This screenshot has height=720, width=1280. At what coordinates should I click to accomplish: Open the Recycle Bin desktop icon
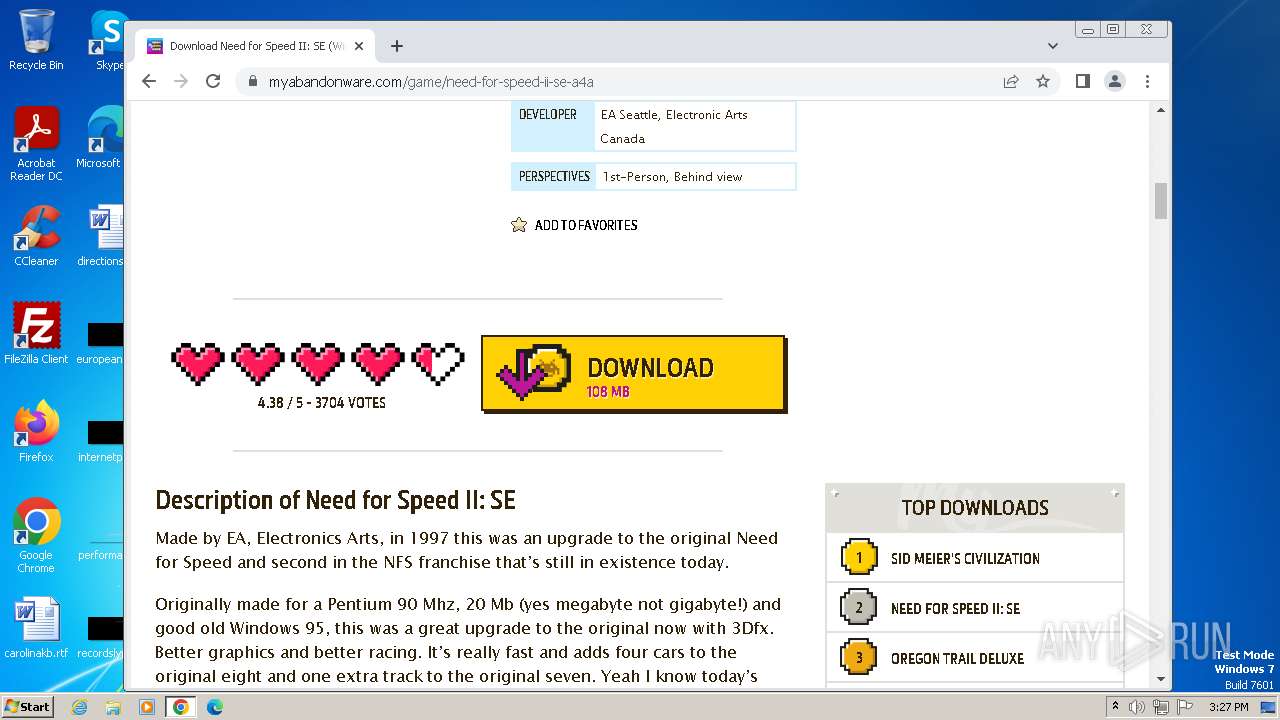pyautogui.click(x=36, y=40)
